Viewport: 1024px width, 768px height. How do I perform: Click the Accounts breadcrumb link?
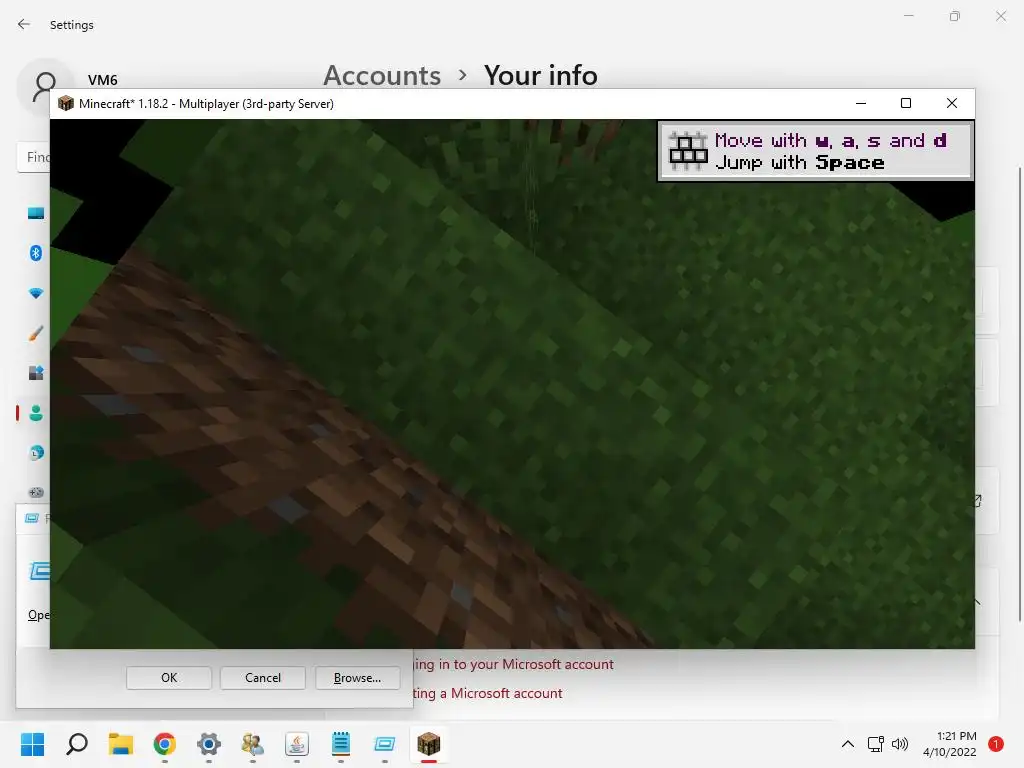(382, 75)
